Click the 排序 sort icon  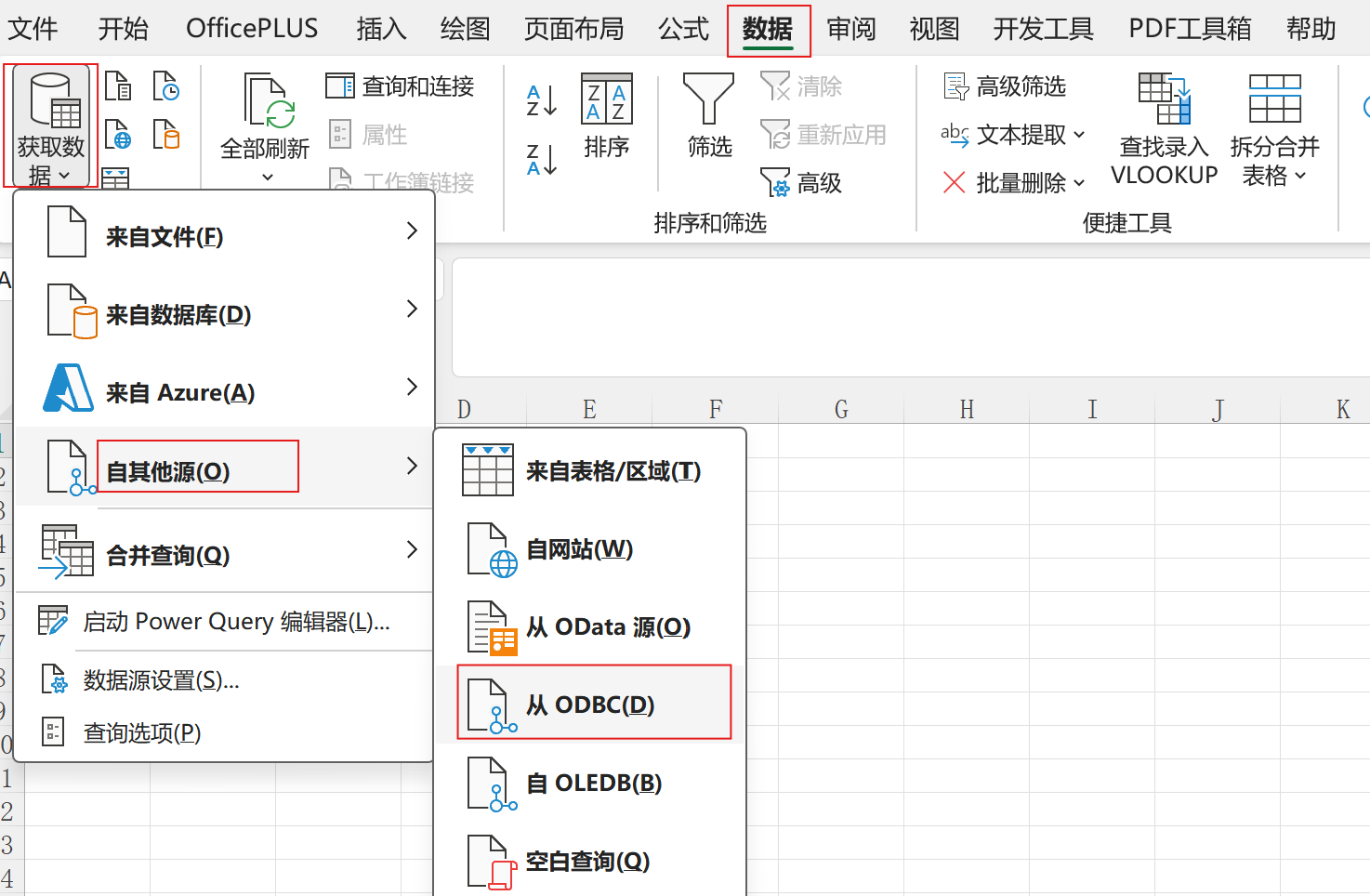(x=606, y=116)
